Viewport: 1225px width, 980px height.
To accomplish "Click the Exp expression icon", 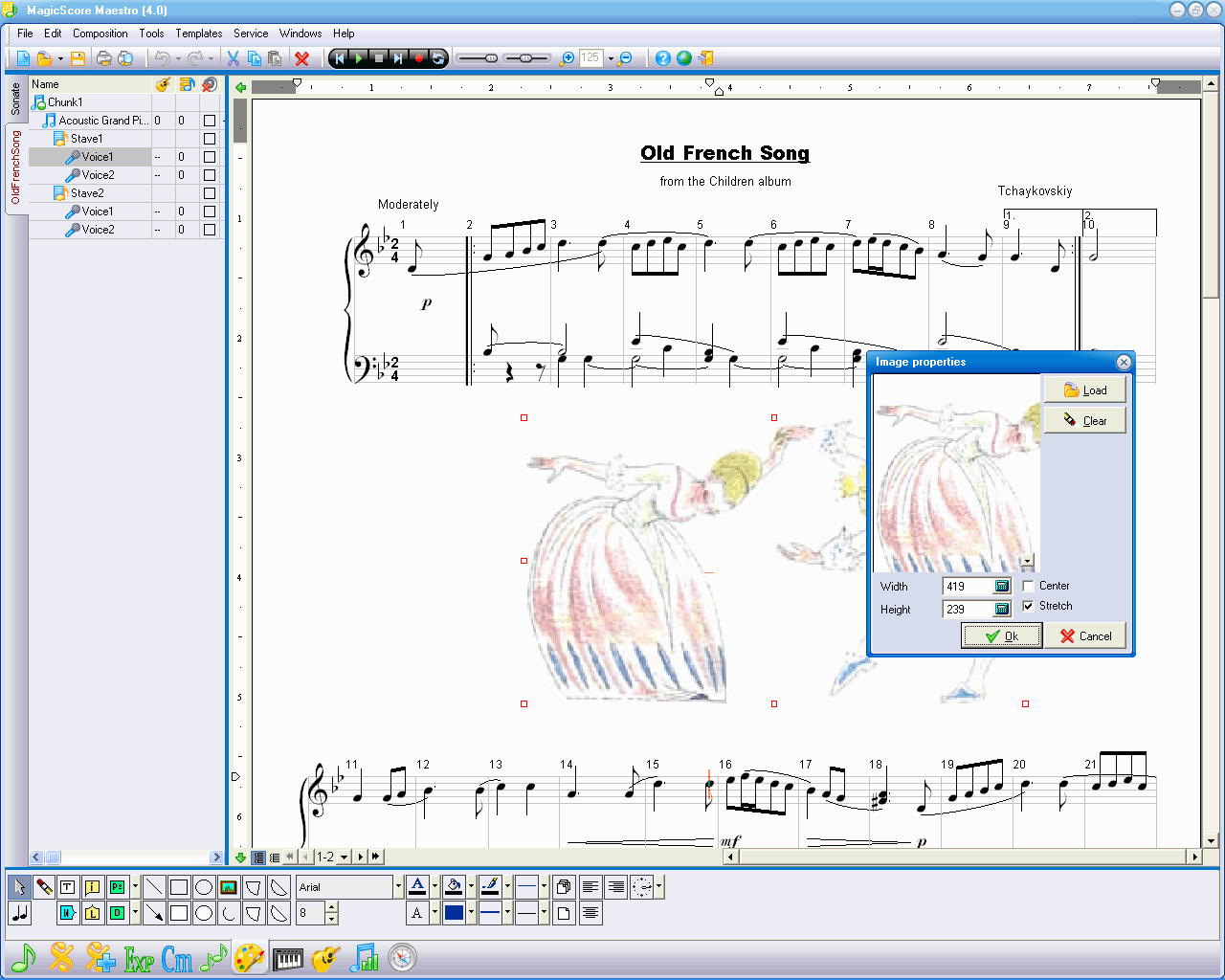I will coord(138,959).
